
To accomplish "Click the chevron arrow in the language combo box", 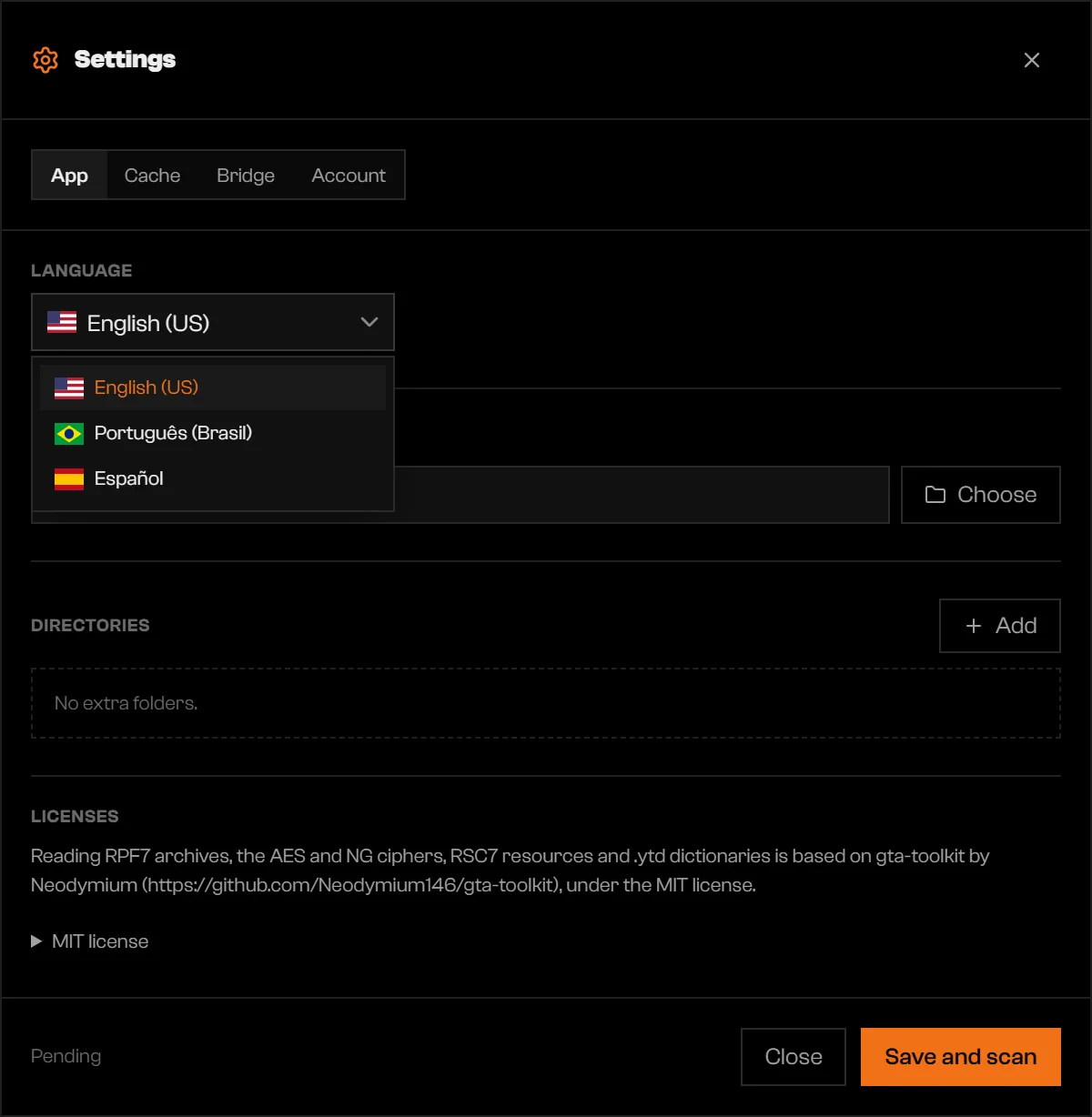I will pos(369,322).
